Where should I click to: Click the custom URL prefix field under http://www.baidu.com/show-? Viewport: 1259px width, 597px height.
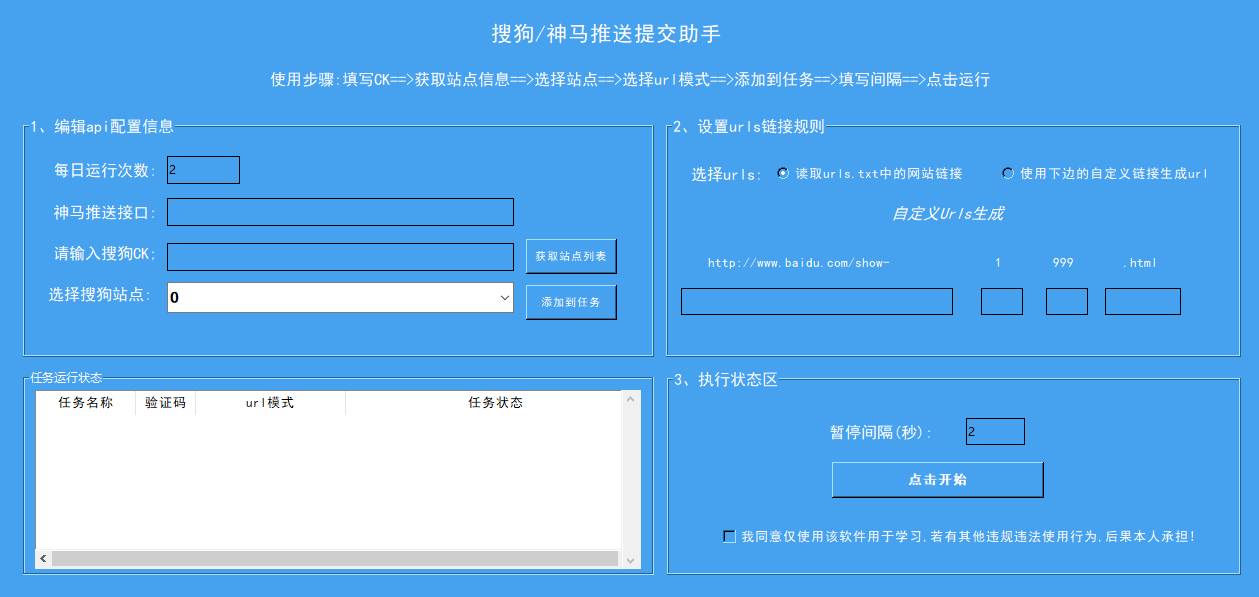pos(817,301)
